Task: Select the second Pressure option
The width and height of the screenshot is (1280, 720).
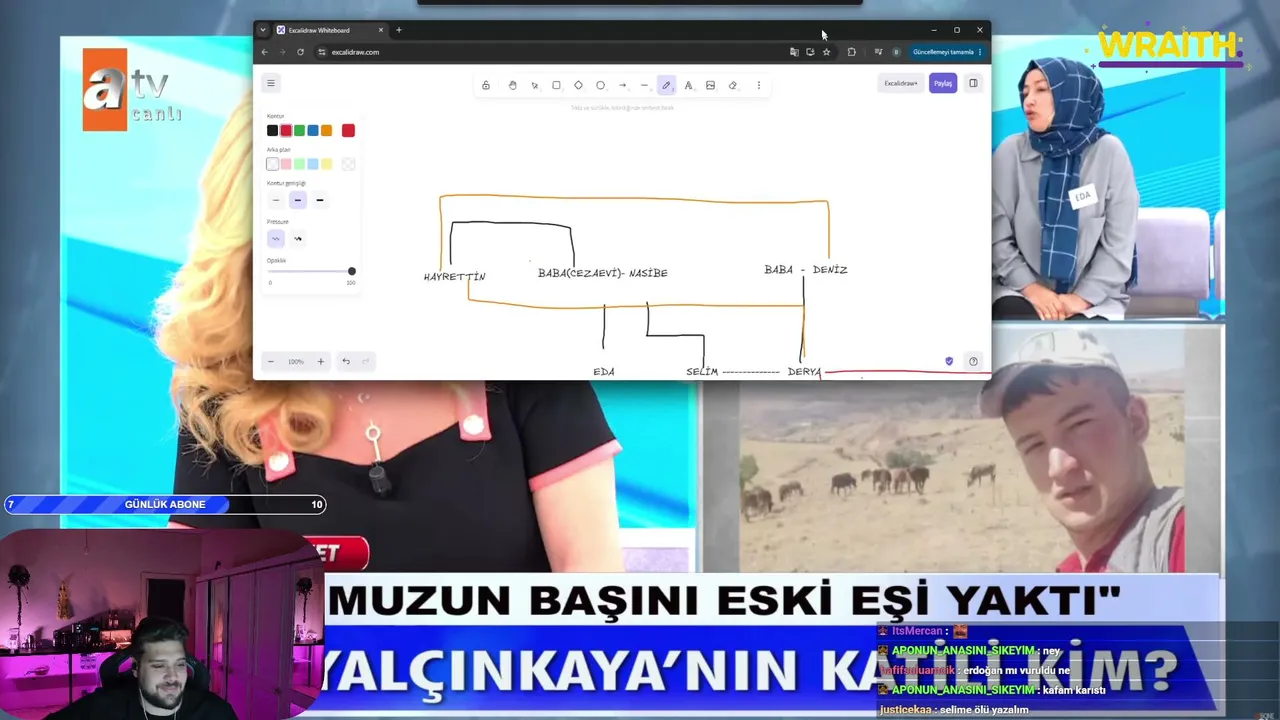Action: tap(297, 238)
